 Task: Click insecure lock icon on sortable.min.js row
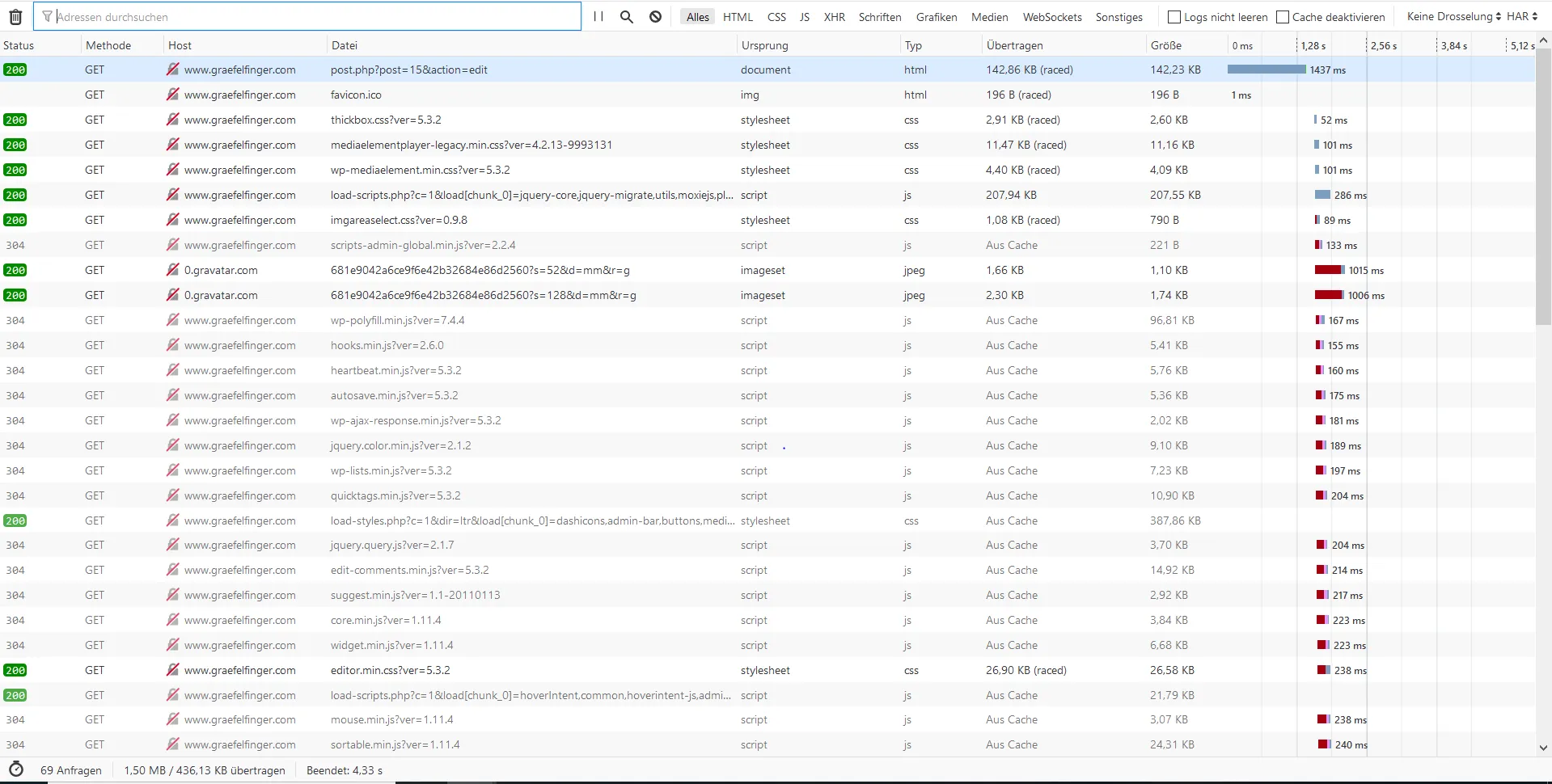click(x=172, y=744)
